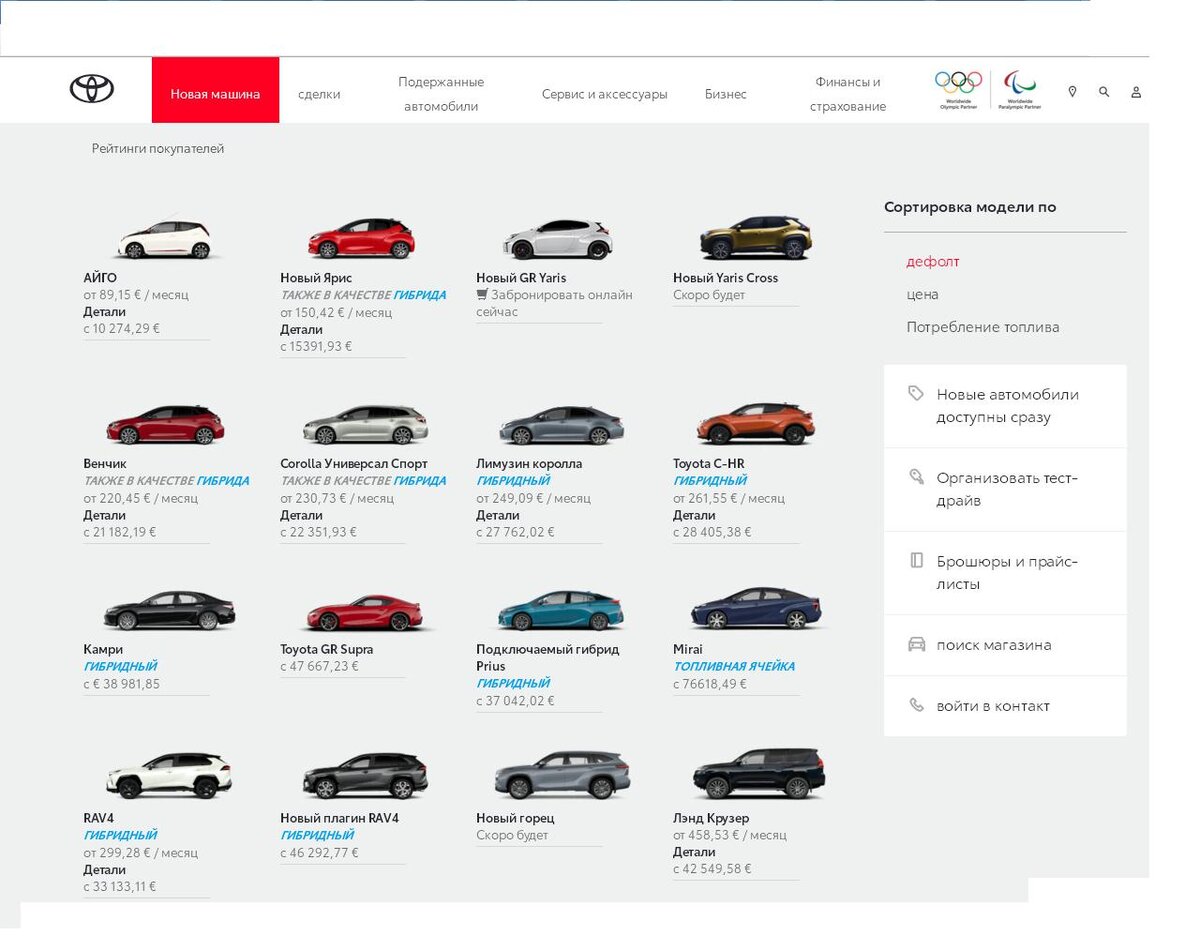Viewport: 1200px width, 936px height.
Task: Click Забронировать онлайн сейчас
Action: 554,303
